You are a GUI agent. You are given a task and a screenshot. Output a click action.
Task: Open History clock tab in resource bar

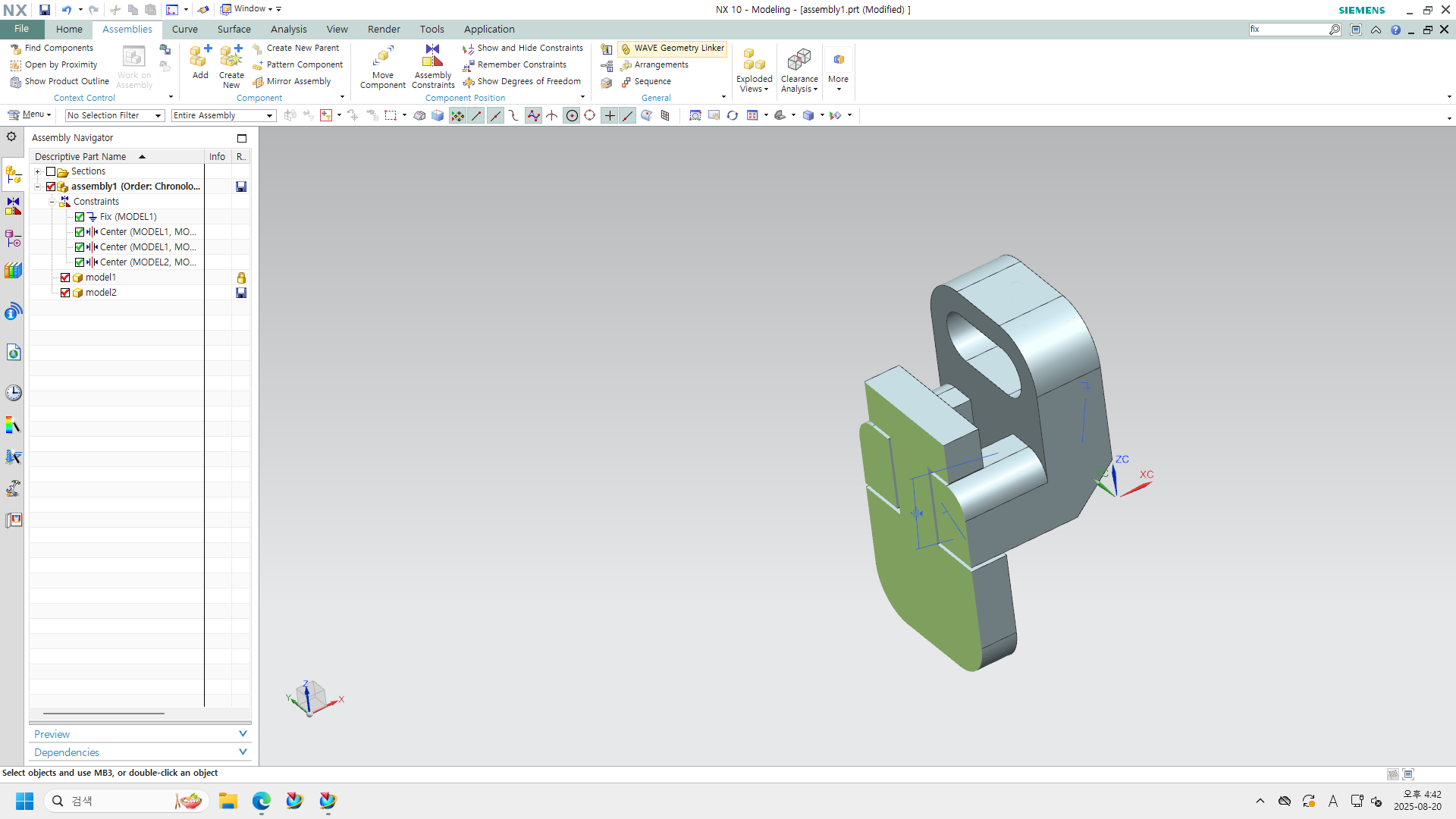click(13, 393)
